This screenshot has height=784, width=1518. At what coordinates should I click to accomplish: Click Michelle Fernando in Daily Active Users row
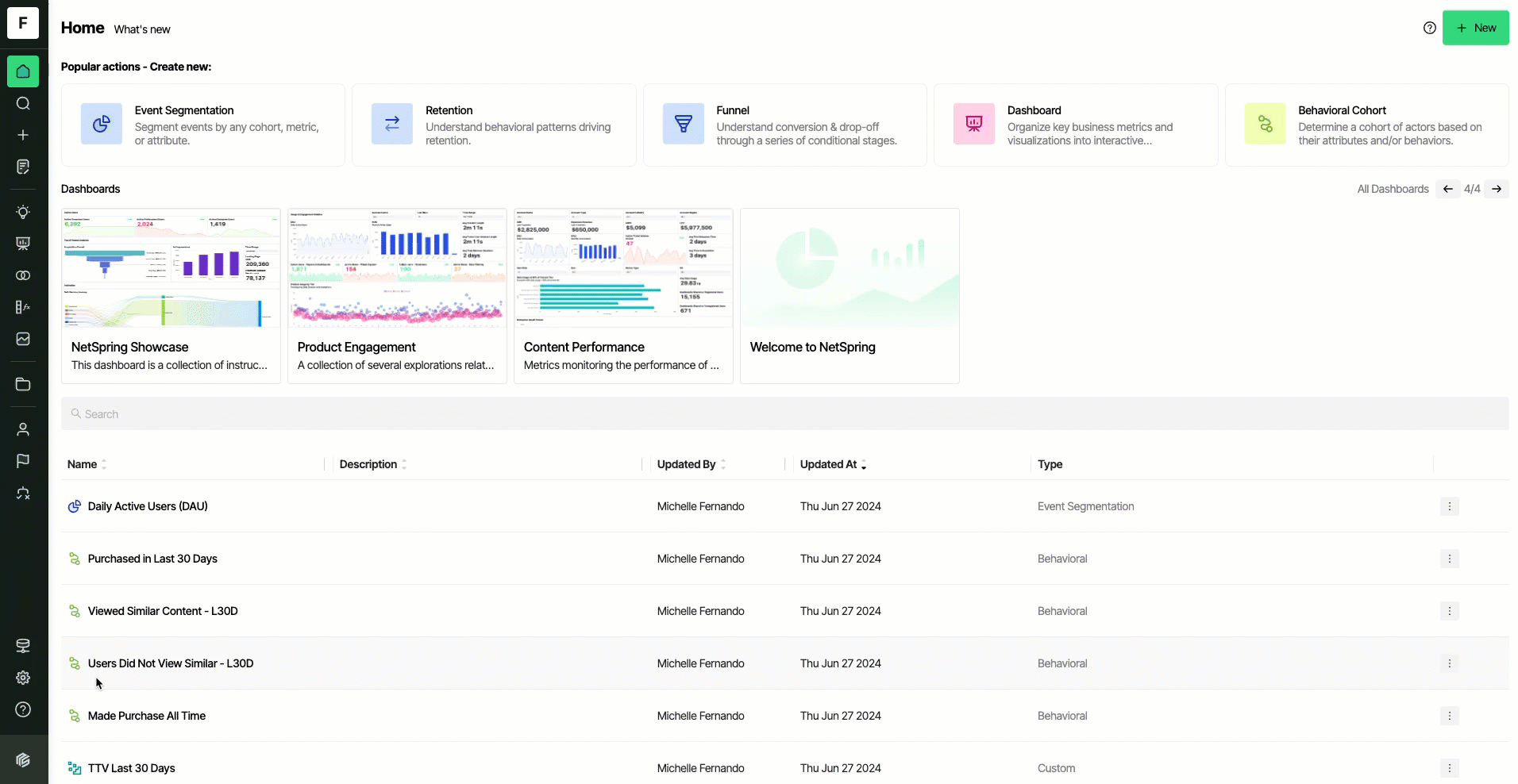pyautogui.click(x=700, y=506)
